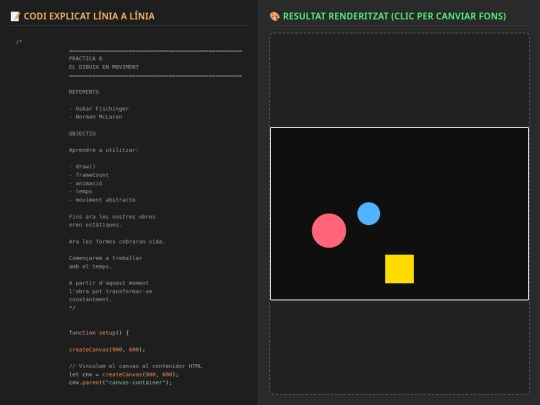Click the 'eren estàtiques.' line
The height and width of the screenshot is (405, 540).
point(95,225)
